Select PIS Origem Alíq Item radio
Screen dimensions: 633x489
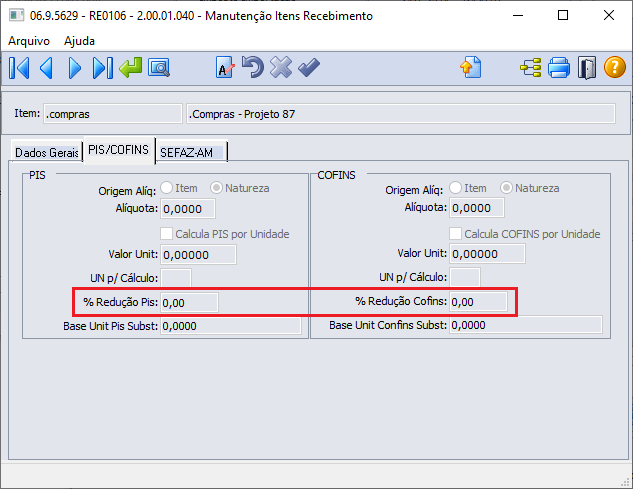tap(167, 188)
